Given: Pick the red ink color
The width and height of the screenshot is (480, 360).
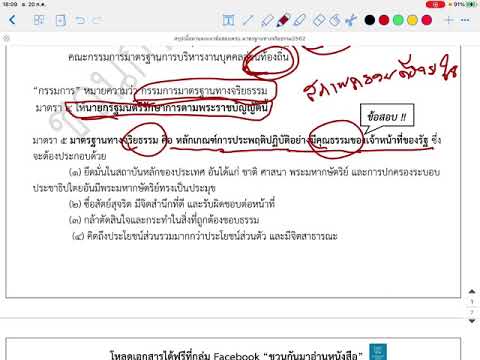Looking at the screenshot, I should click(384, 20).
